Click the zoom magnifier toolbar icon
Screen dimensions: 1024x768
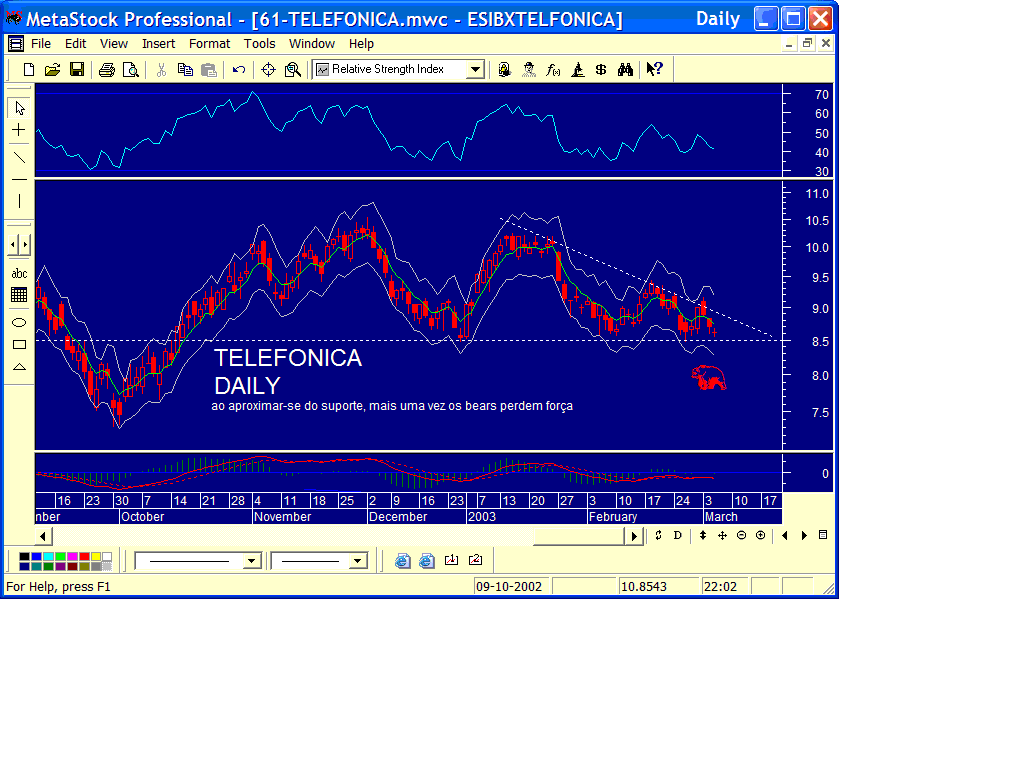[293, 69]
